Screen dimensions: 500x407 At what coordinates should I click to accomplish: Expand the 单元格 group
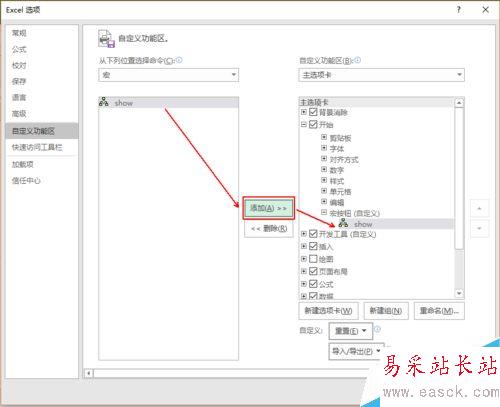[x=324, y=191]
